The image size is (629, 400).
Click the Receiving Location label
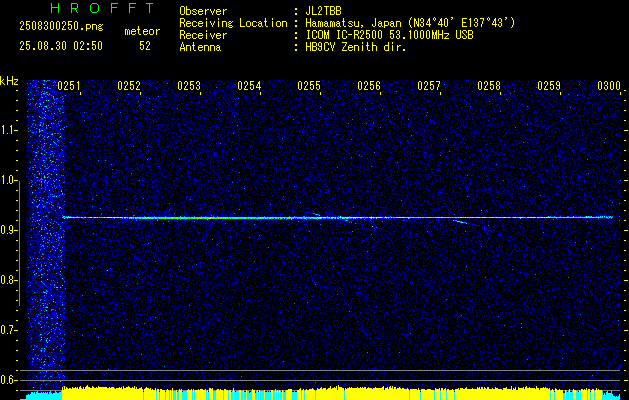233,23
